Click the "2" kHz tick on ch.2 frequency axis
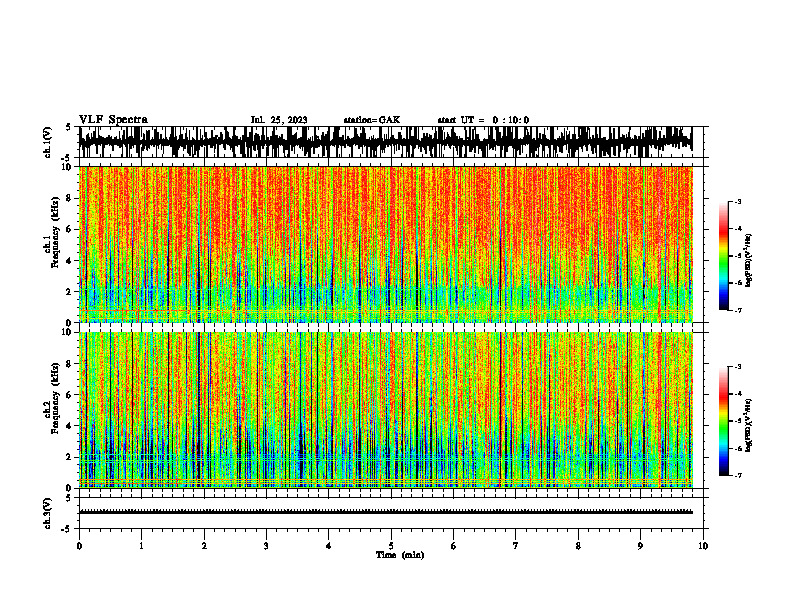 70,457
